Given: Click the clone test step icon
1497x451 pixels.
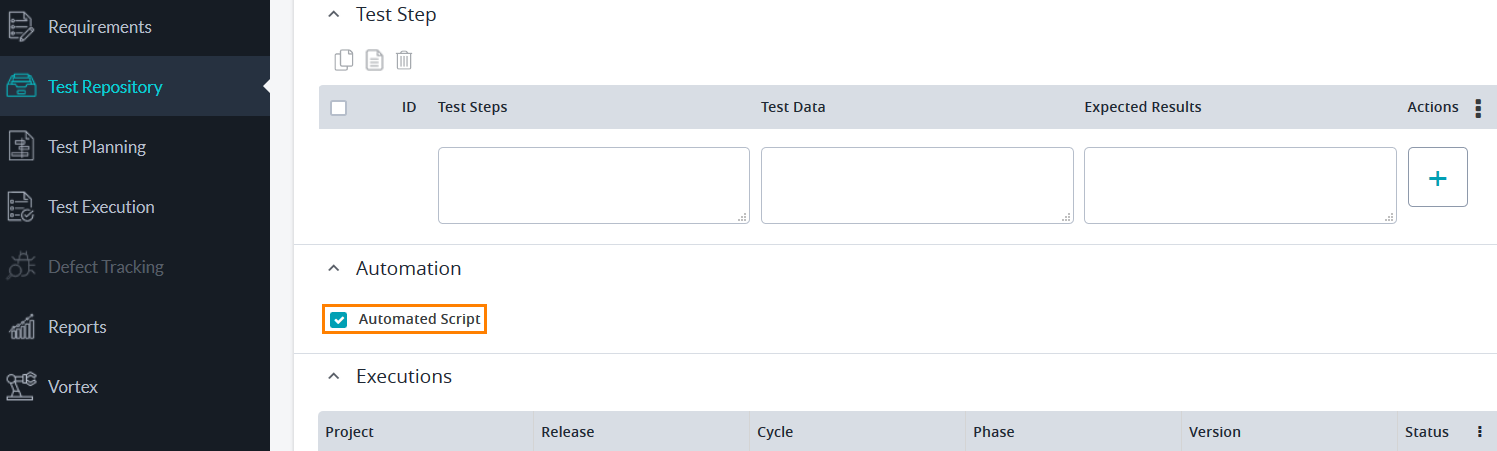Looking at the screenshot, I should click(344, 61).
